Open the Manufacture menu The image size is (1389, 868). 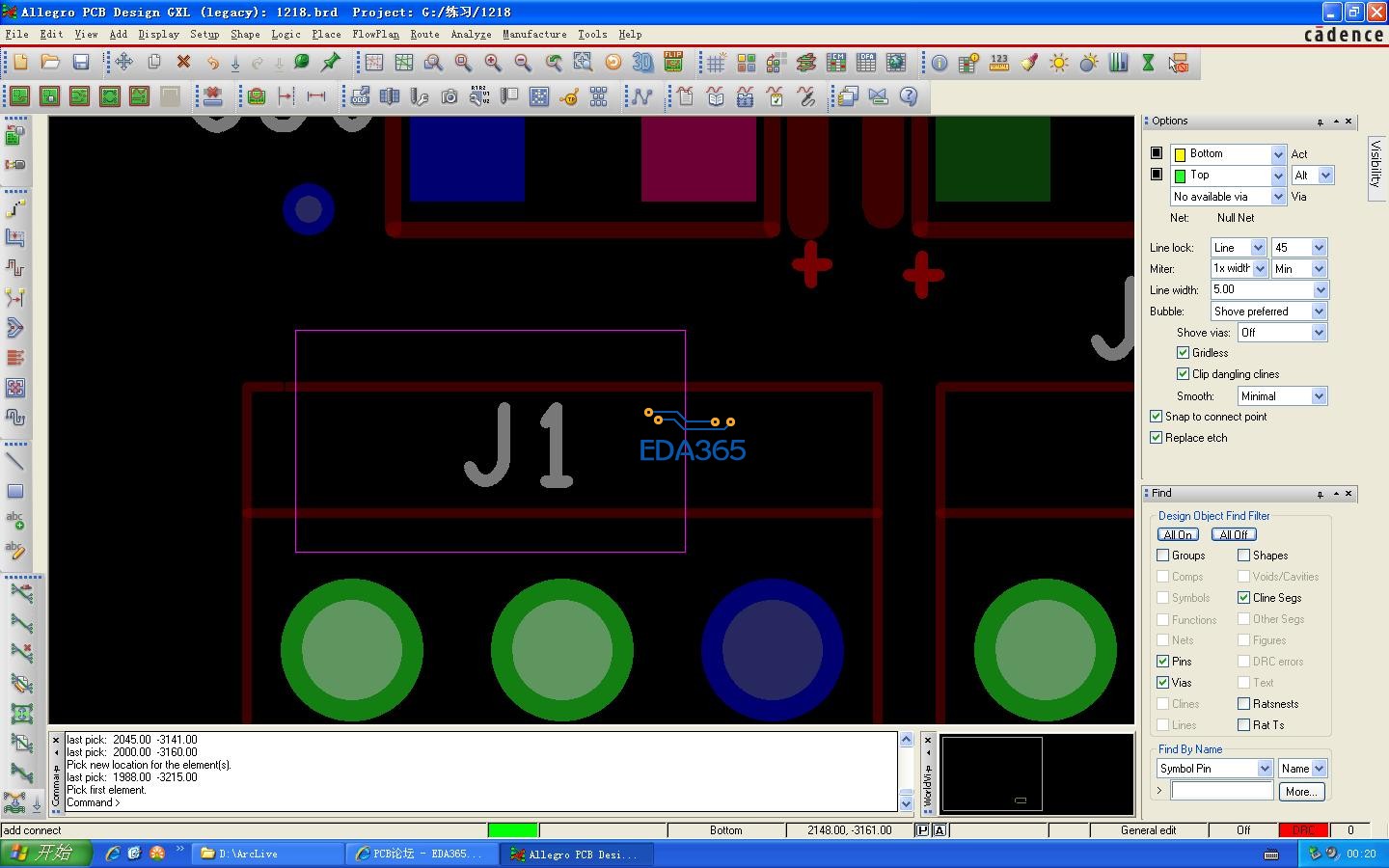(534, 34)
